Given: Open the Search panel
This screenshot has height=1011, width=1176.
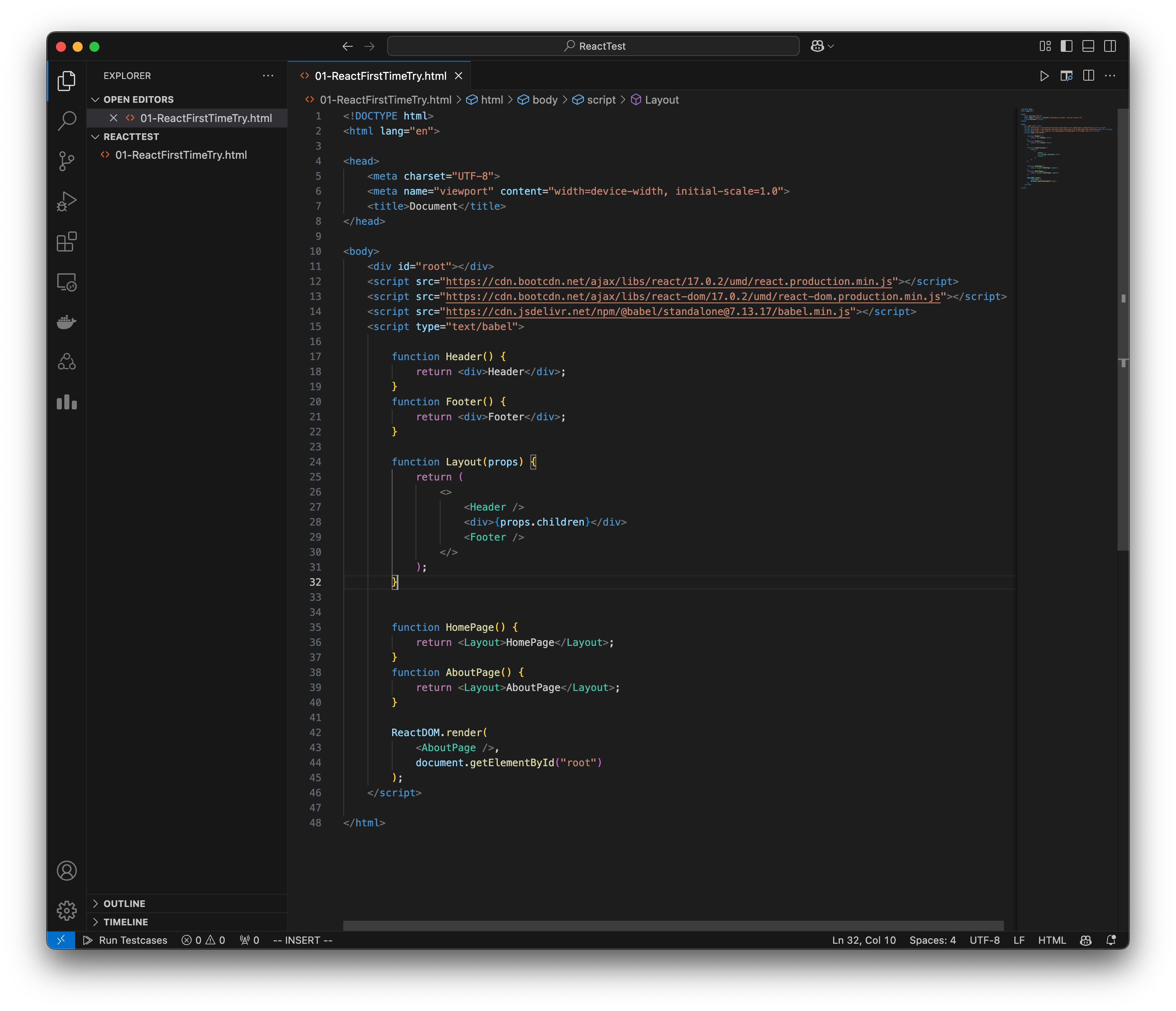Looking at the screenshot, I should (x=67, y=122).
